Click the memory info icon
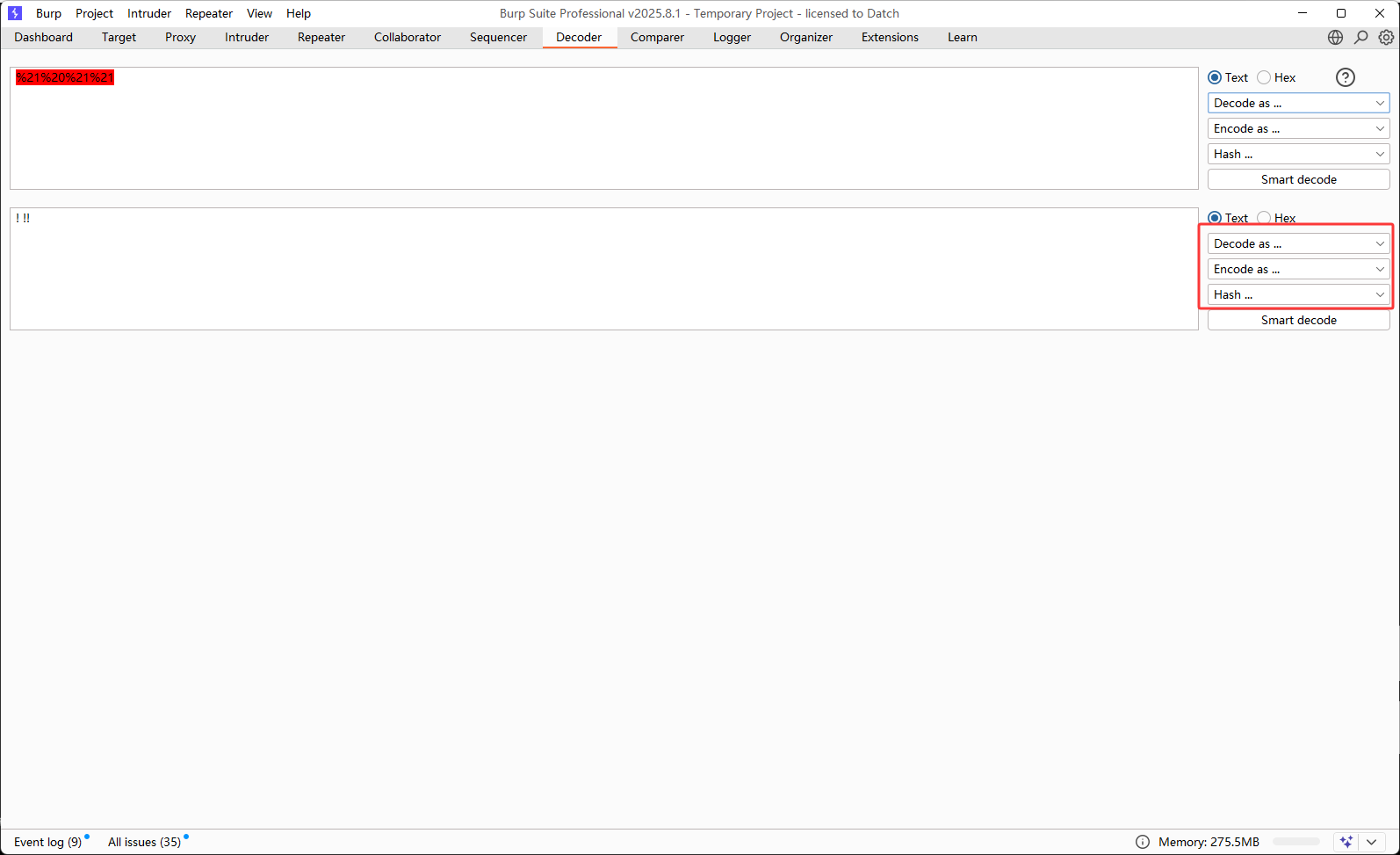The image size is (1400, 855). tap(1142, 842)
